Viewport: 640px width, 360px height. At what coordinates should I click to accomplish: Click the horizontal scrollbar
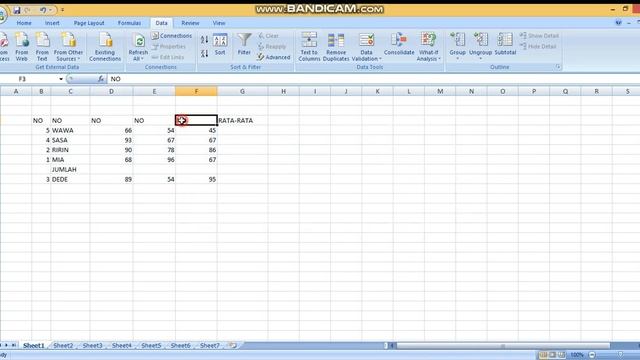tap(503, 346)
